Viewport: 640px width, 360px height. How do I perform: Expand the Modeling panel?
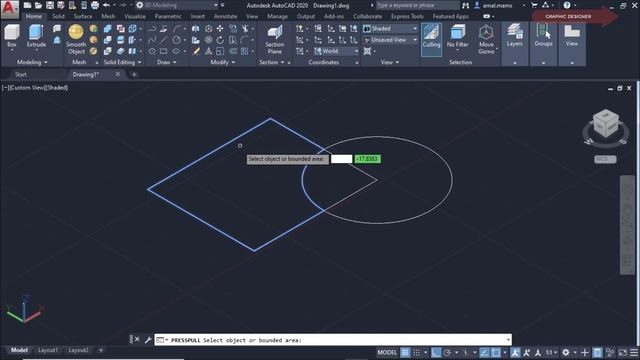click(x=32, y=62)
